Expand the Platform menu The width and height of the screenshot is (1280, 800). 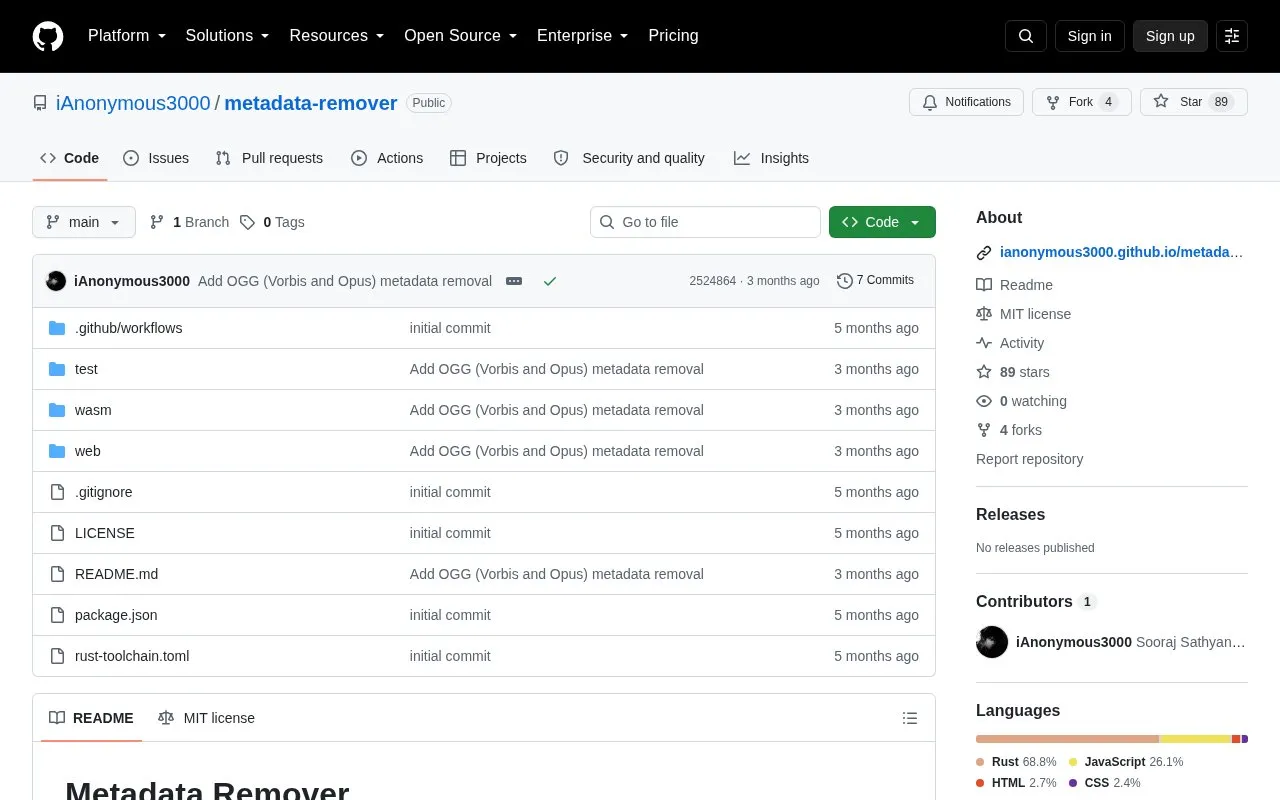click(x=126, y=36)
